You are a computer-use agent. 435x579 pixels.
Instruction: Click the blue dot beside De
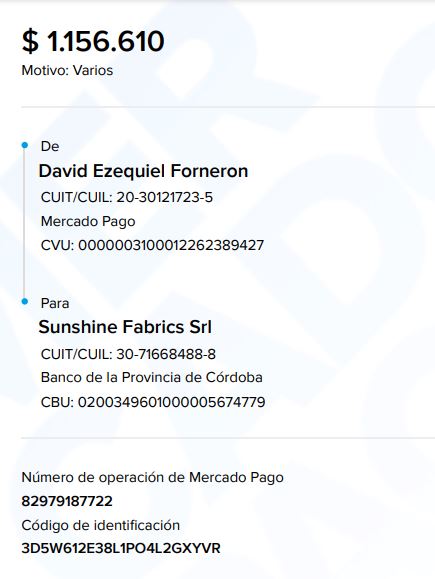coord(25,145)
